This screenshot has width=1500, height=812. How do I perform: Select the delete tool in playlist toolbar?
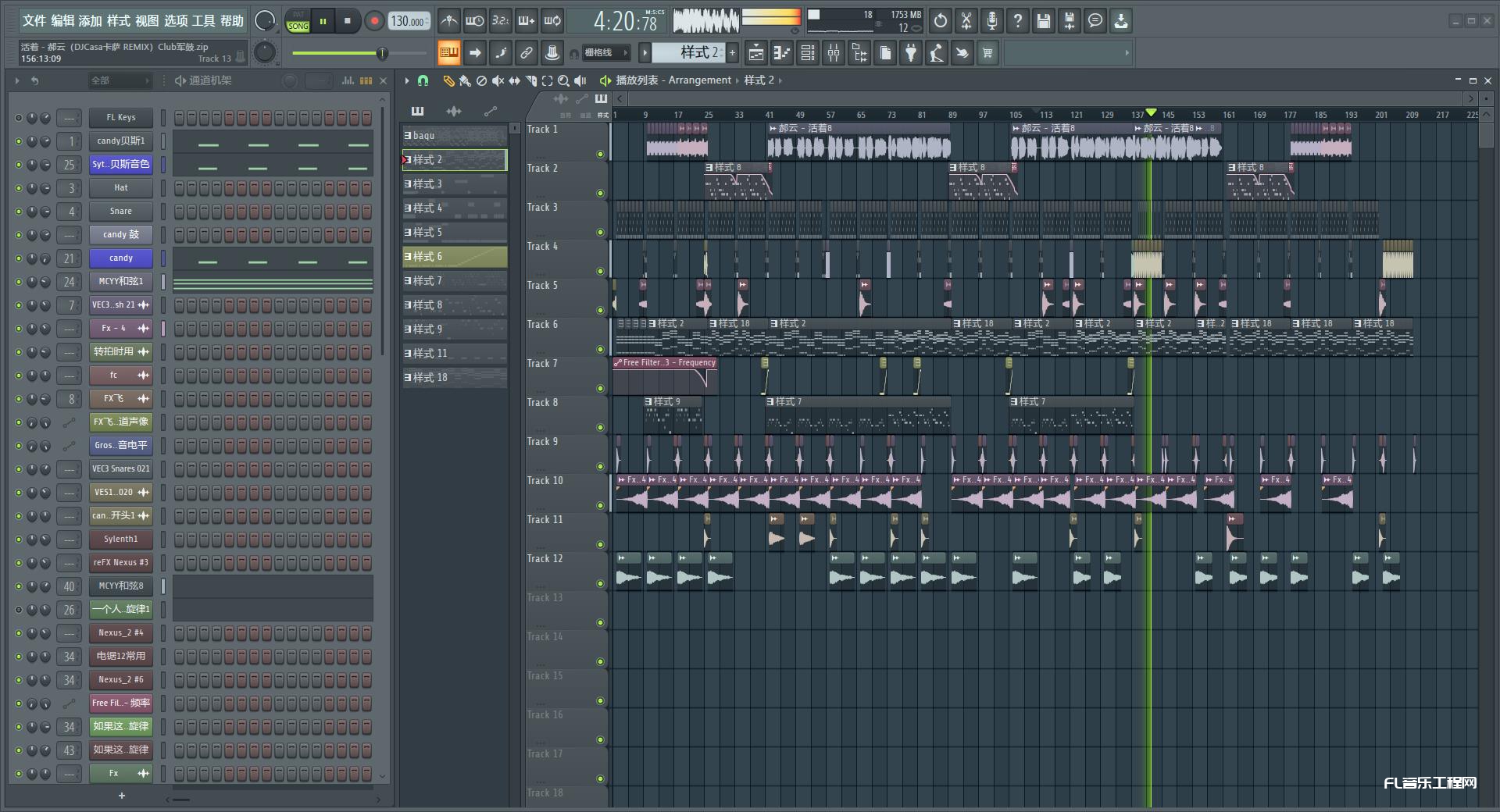[481, 80]
